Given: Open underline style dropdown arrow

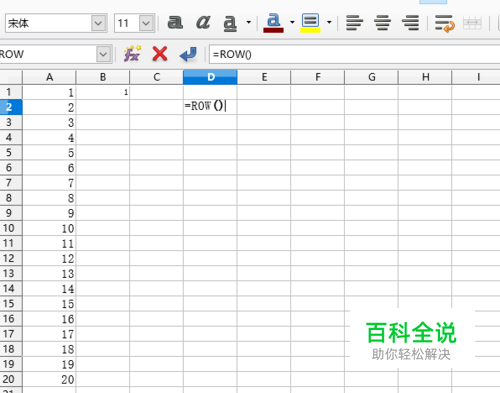Looking at the screenshot, I should click(249, 23).
